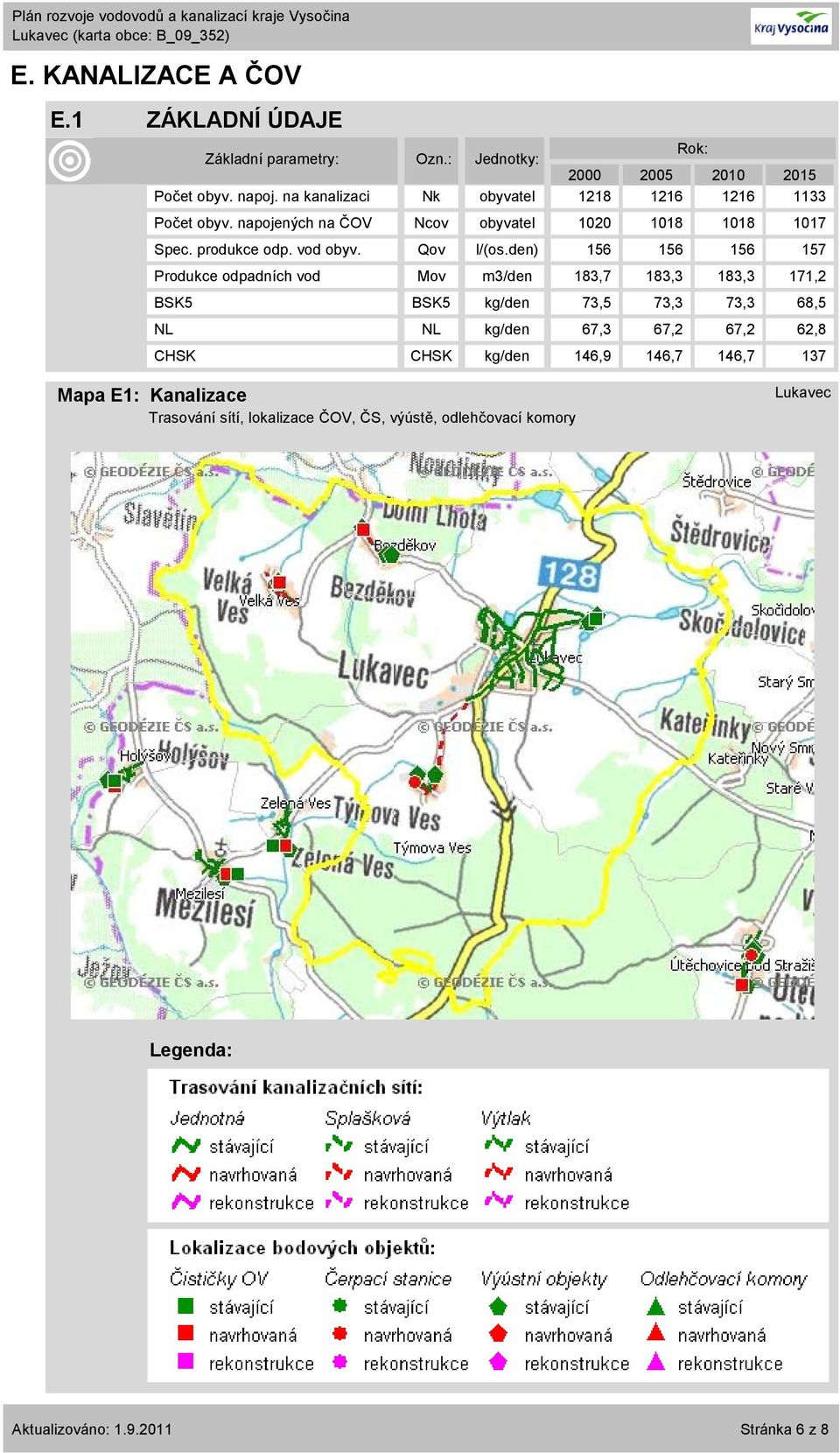Click 'Stránka 6 z 8' page indicator
Screen dimensions: 840x1453
(x=784, y=1429)
